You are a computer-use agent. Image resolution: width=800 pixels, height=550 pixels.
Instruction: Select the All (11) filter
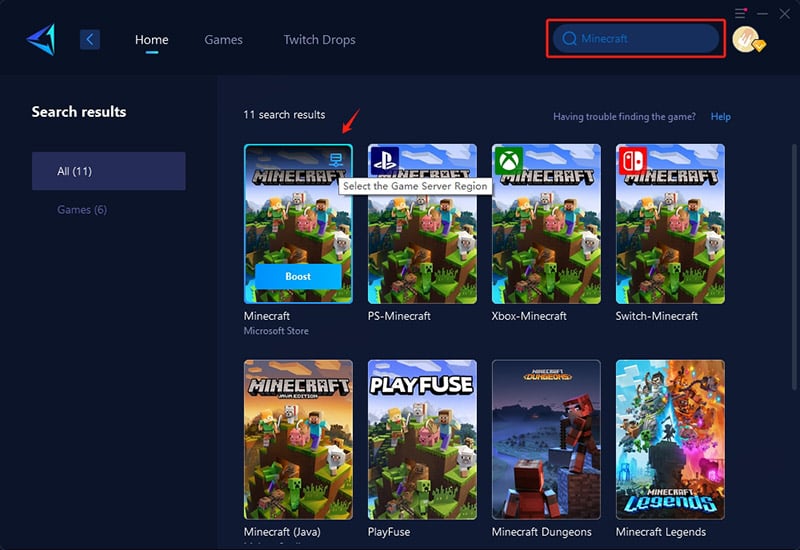[x=109, y=171]
